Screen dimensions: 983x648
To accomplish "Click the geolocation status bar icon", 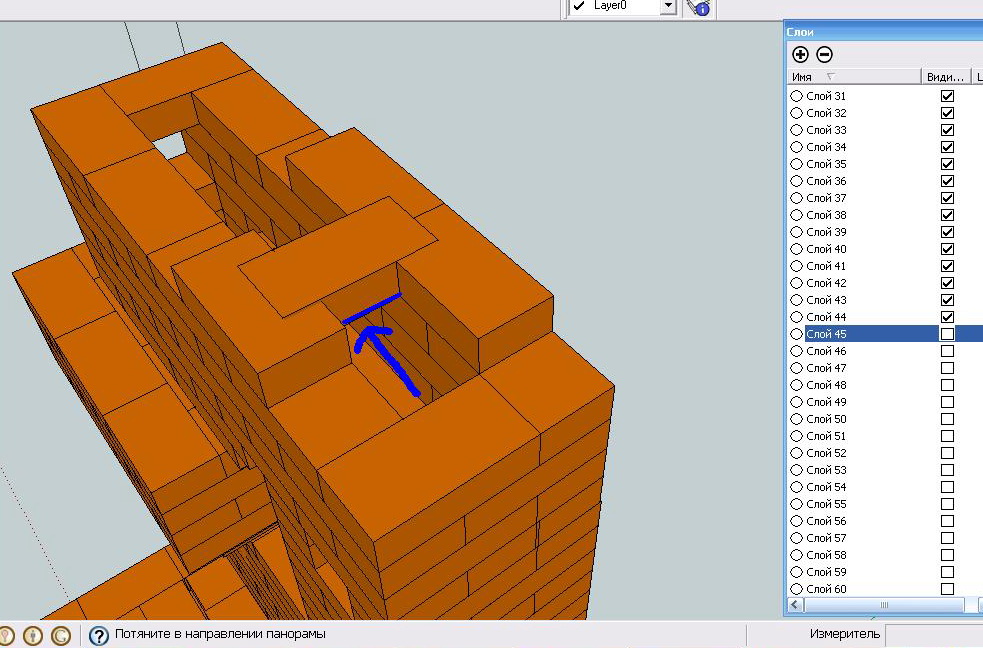I will [6, 635].
